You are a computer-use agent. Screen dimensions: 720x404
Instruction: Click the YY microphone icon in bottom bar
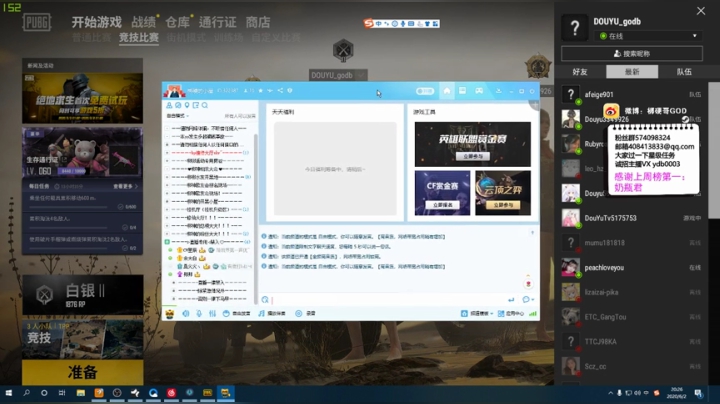click(x=199, y=313)
